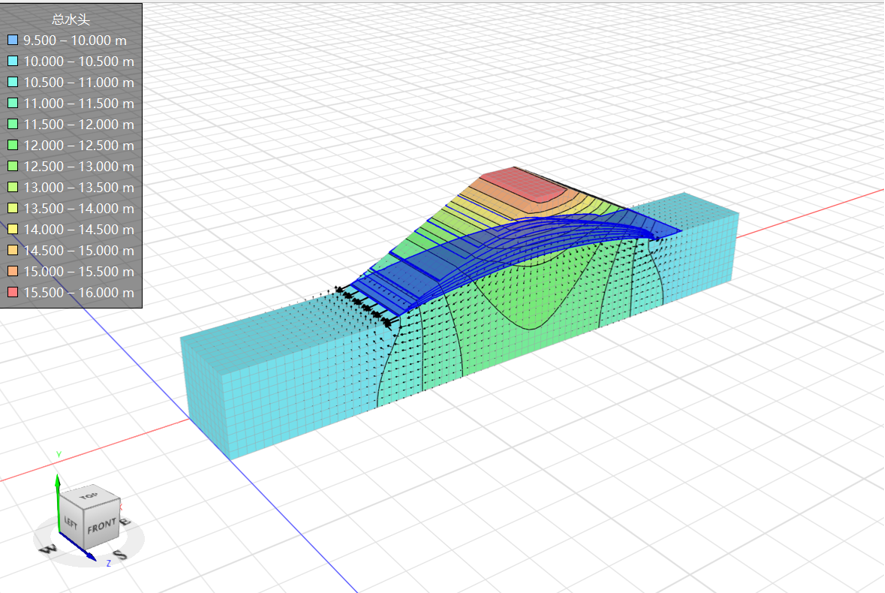This screenshot has width=885, height=593.
Task: Click the 13.500 – 14.000 m legend color swatch
Action: (x=12, y=208)
